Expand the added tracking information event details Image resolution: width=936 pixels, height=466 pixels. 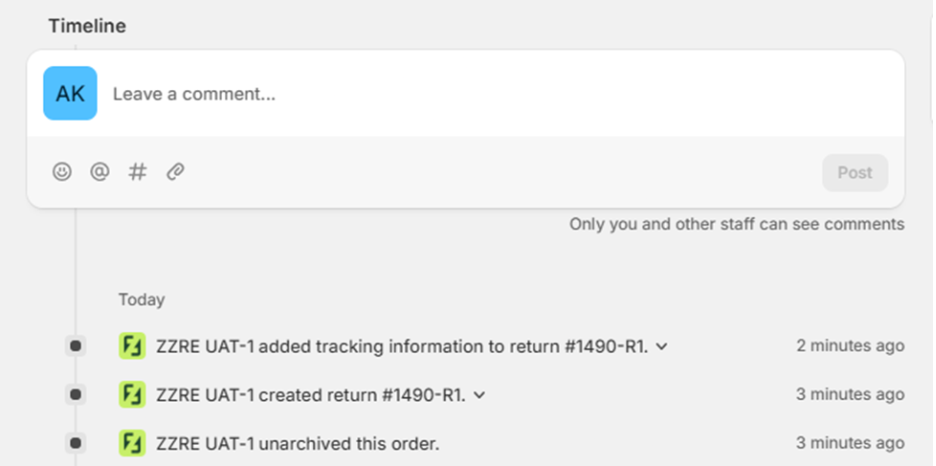pyautogui.click(x=661, y=347)
